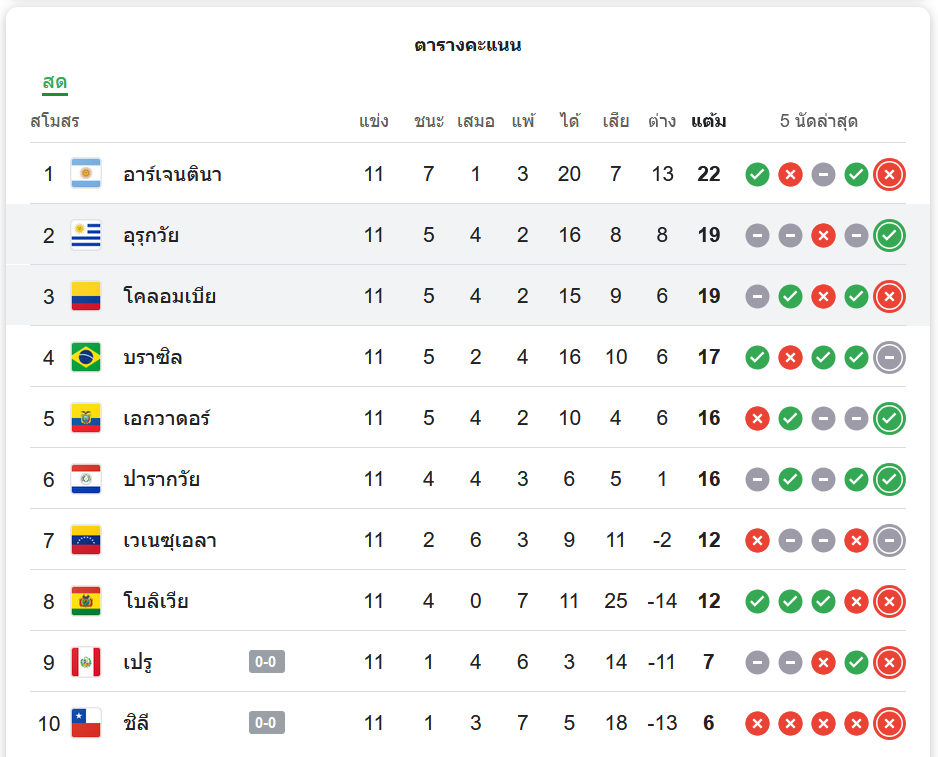Click Peru's 0-0 live score badge
Image resolution: width=938 pixels, height=757 pixels.
(x=266, y=662)
